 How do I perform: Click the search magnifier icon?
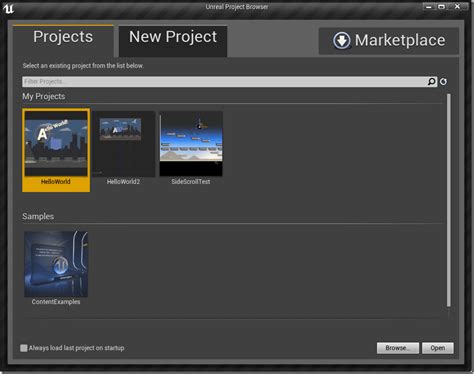(432, 82)
